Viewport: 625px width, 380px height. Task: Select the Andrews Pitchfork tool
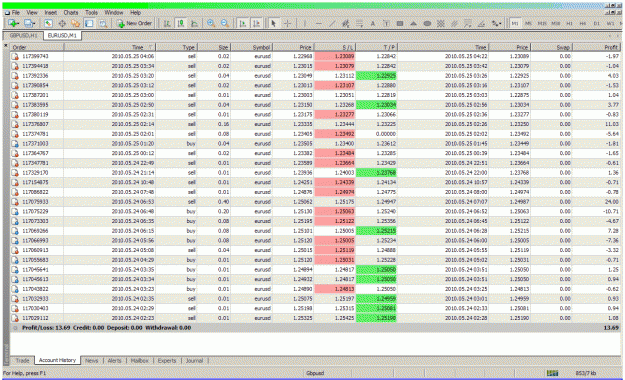point(454,24)
